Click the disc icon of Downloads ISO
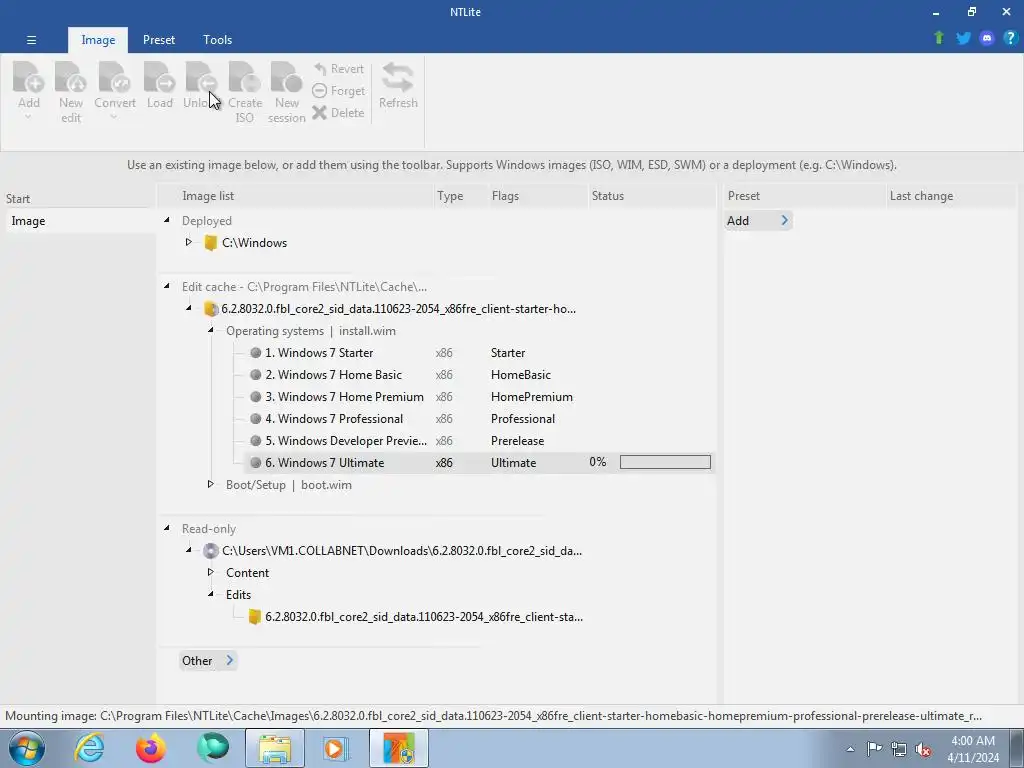 coord(210,551)
